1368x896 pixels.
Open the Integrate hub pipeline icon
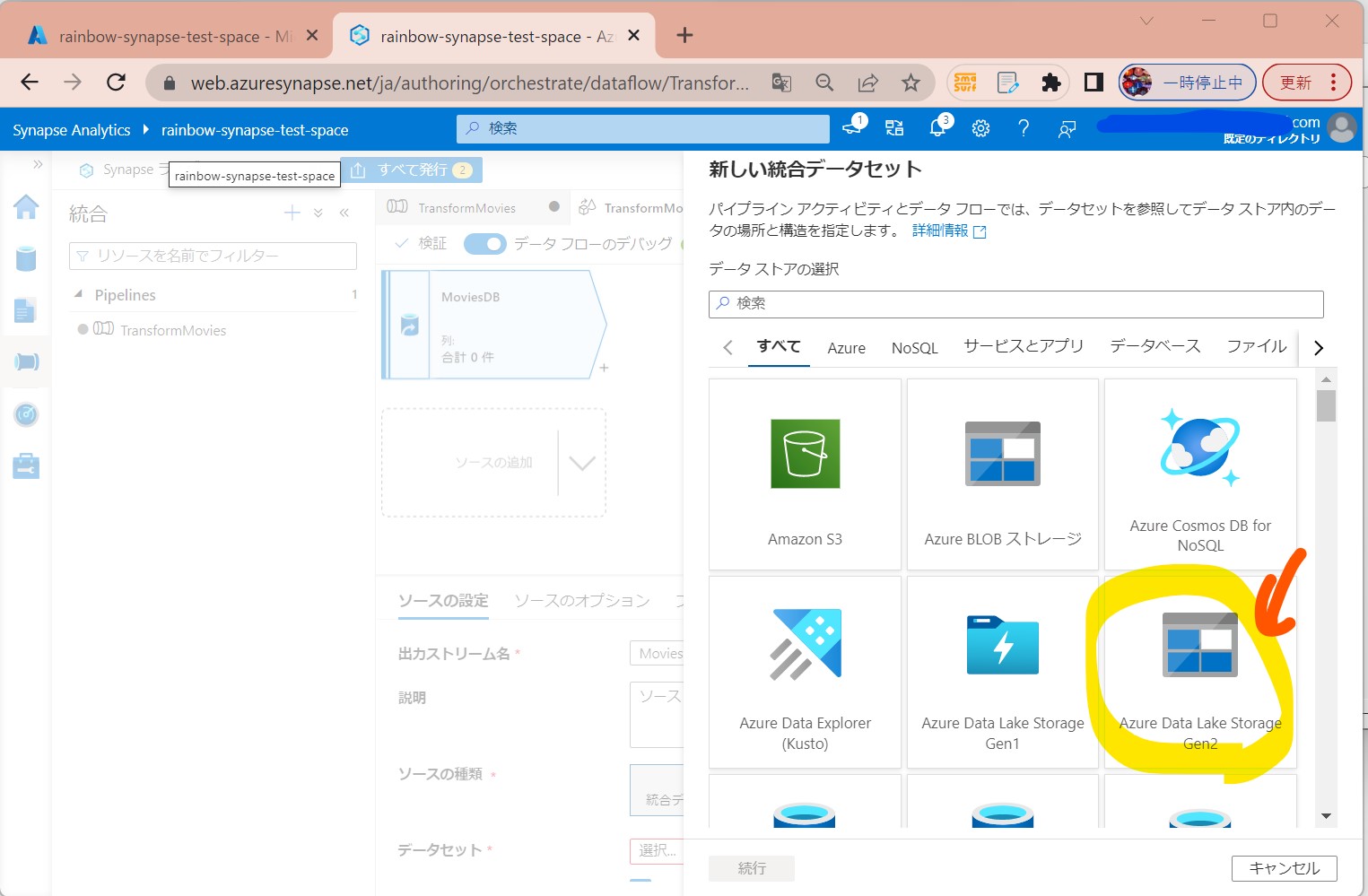[x=26, y=361]
